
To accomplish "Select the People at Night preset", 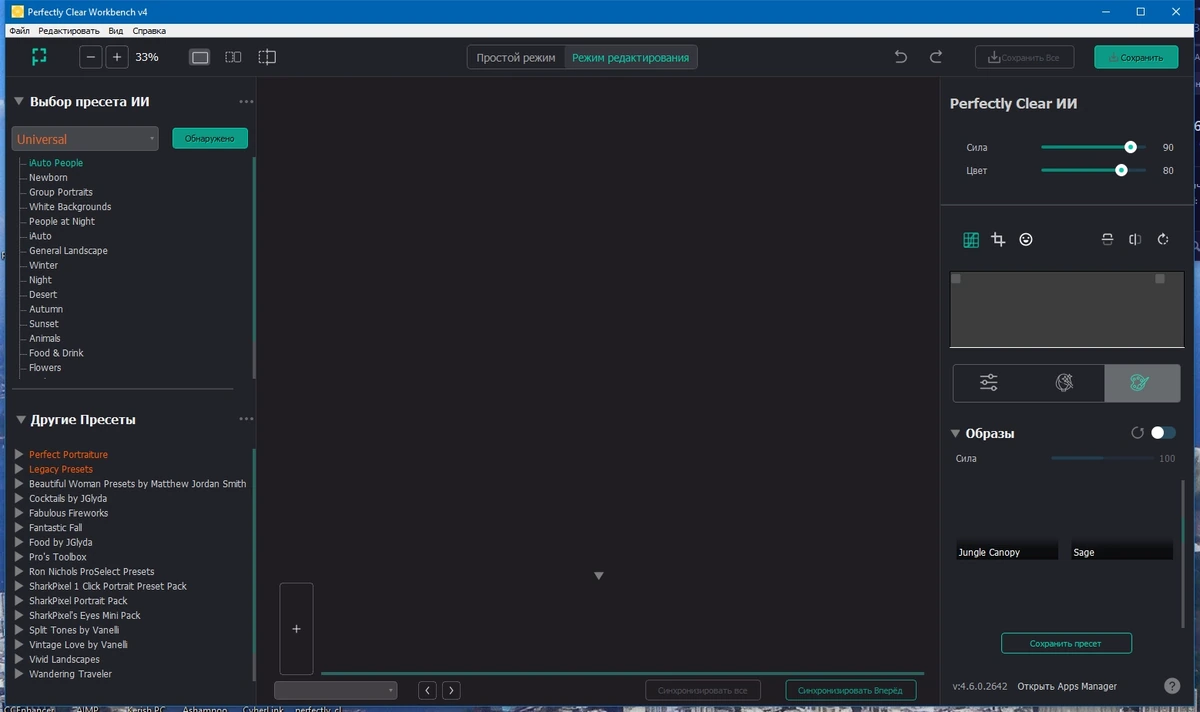I will (62, 221).
